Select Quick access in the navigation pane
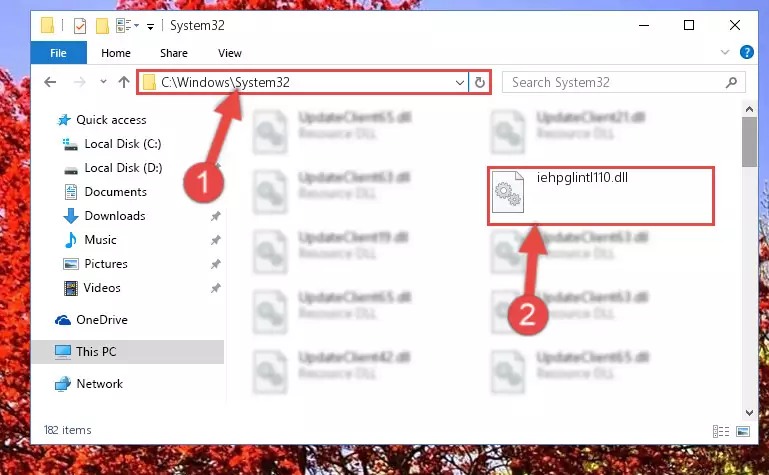 coord(111,120)
